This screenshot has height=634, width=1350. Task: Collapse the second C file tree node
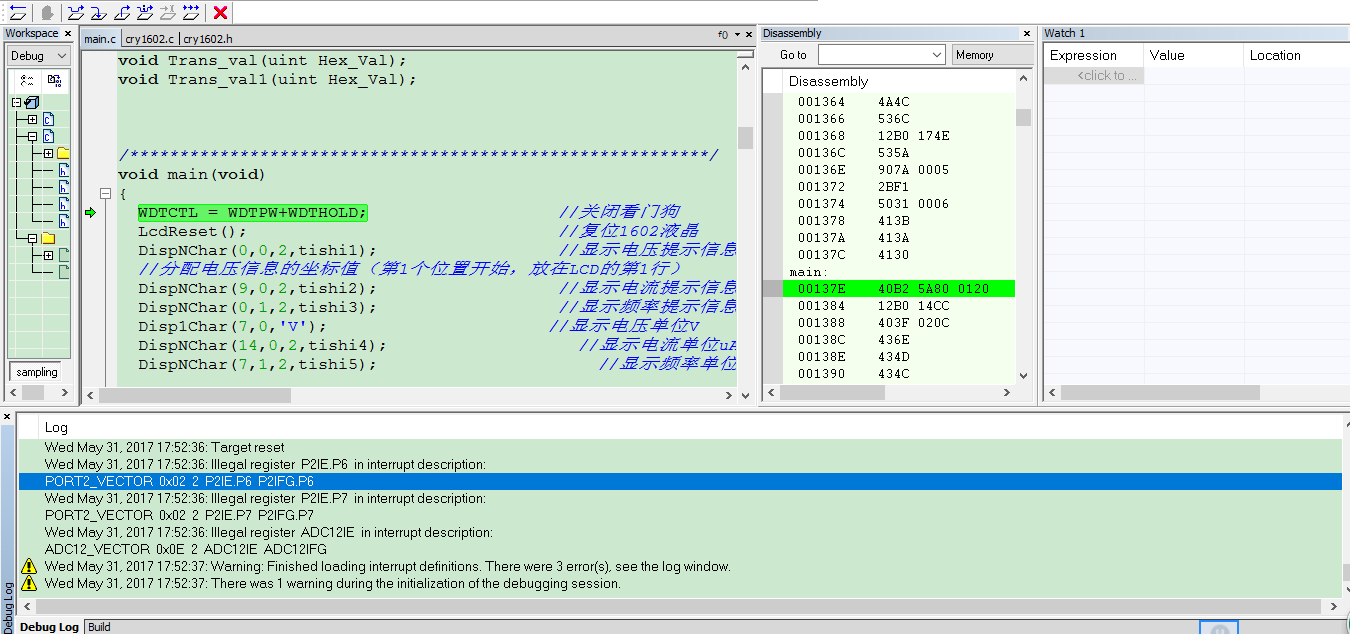[x=32, y=136]
